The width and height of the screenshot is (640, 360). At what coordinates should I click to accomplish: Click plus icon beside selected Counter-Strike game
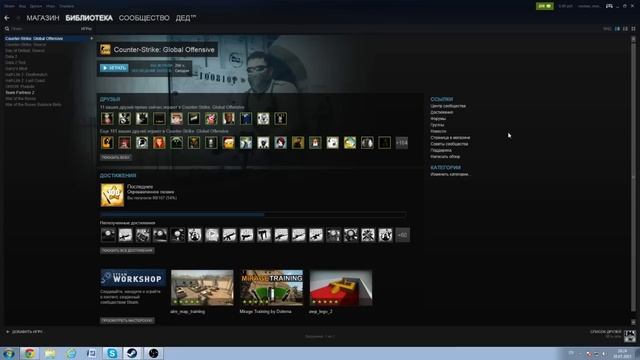click(x=91, y=38)
